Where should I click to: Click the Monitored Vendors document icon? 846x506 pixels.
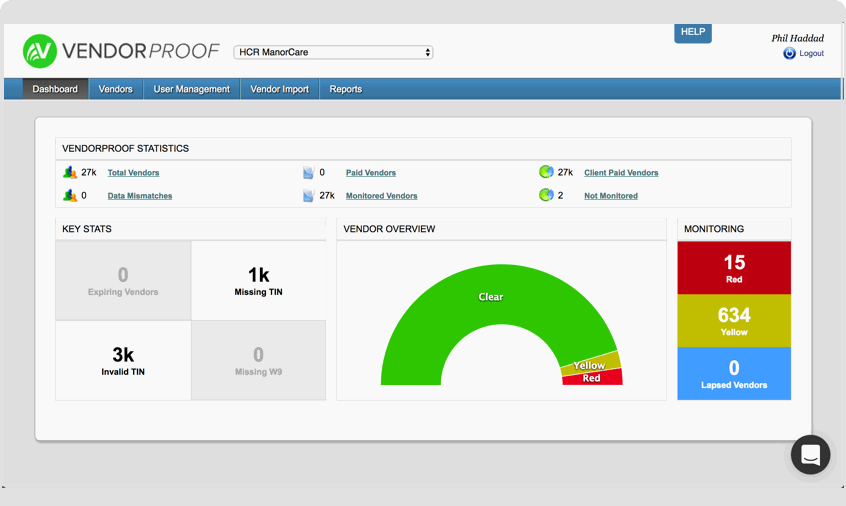tap(308, 195)
